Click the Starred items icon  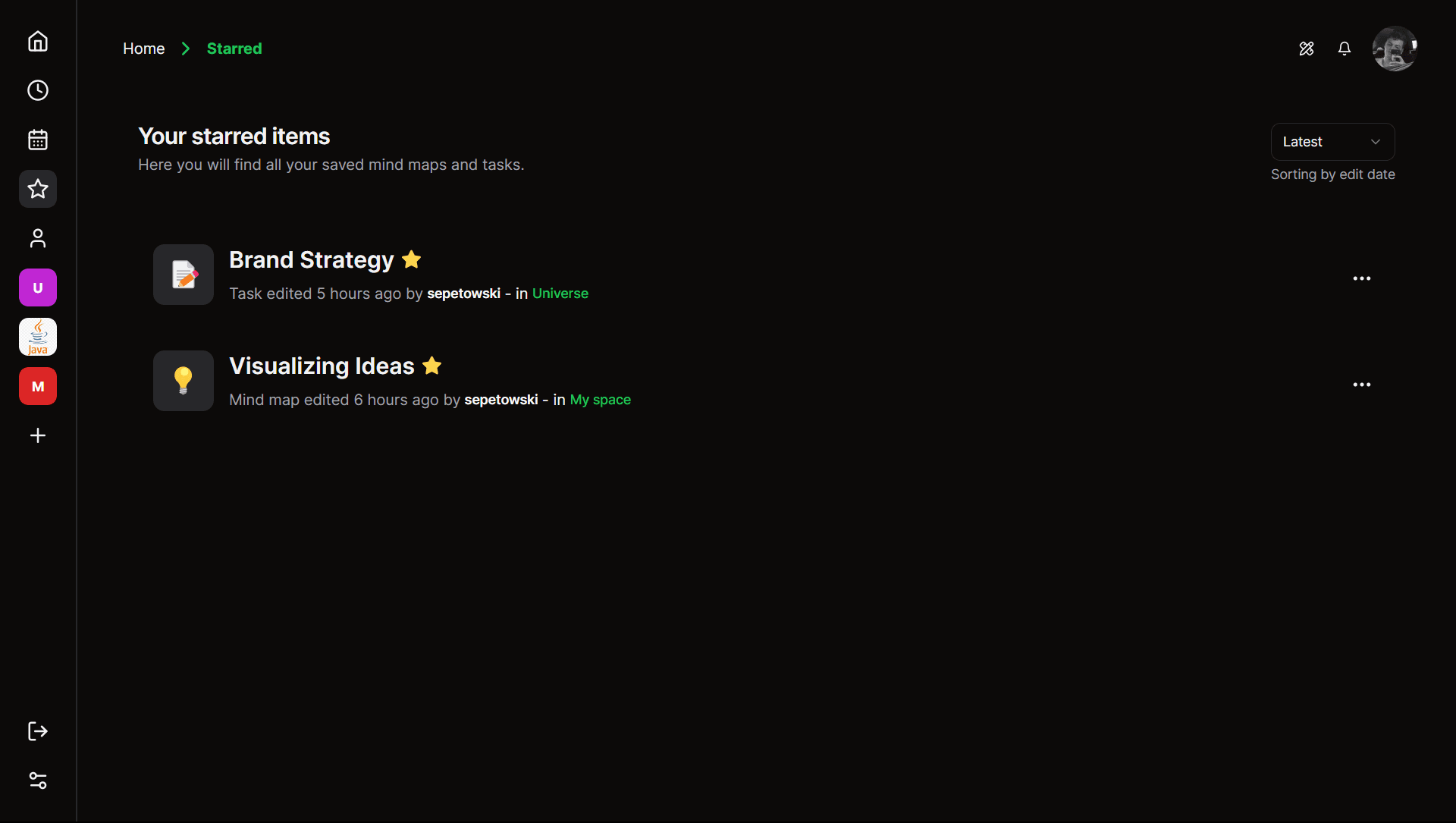[x=38, y=189]
